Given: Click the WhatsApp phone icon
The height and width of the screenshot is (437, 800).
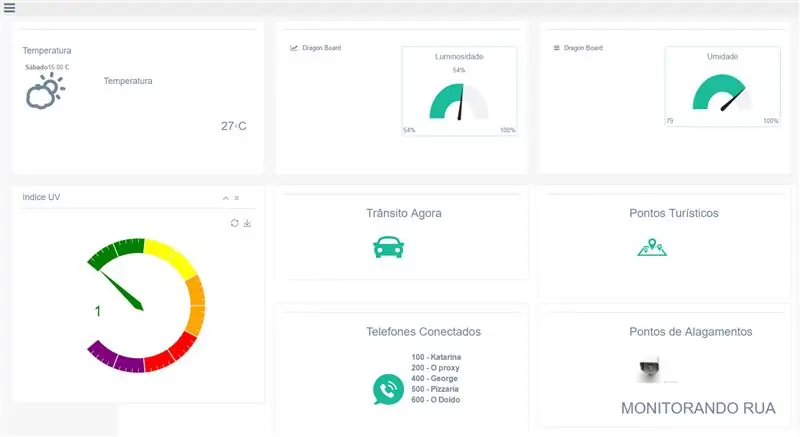Looking at the screenshot, I should [x=388, y=390].
